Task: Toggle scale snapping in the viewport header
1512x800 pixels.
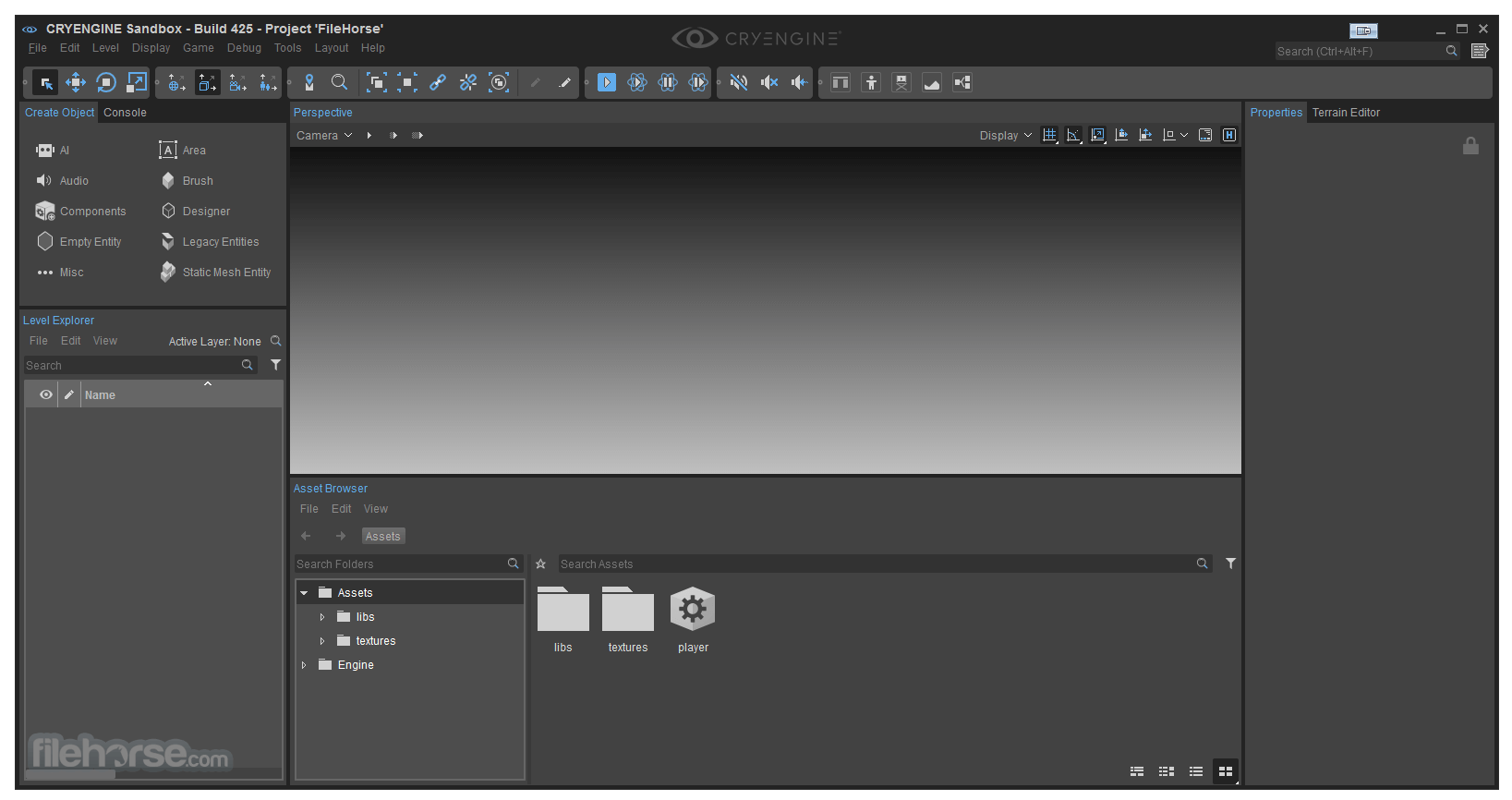Action: [1097, 135]
